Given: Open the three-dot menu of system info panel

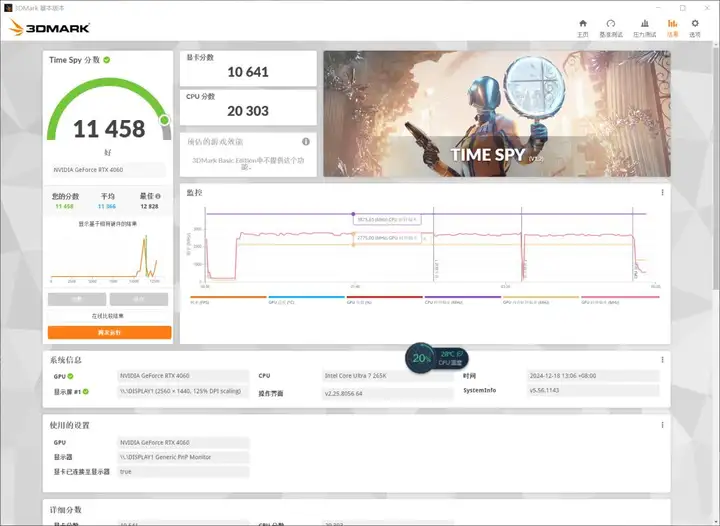Looking at the screenshot, I should pos(662,359).
